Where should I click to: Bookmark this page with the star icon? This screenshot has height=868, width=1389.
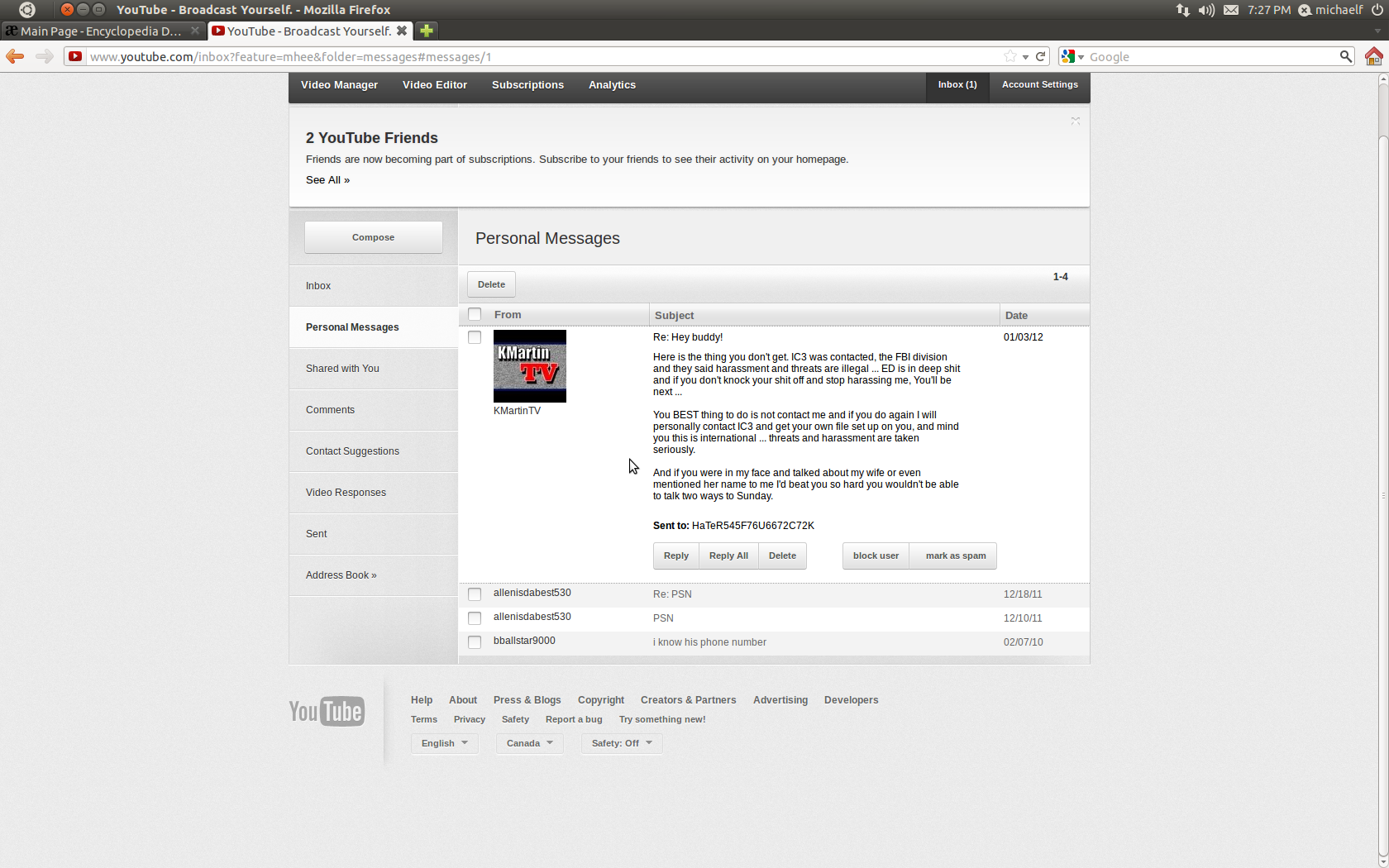coord(1010,56)
